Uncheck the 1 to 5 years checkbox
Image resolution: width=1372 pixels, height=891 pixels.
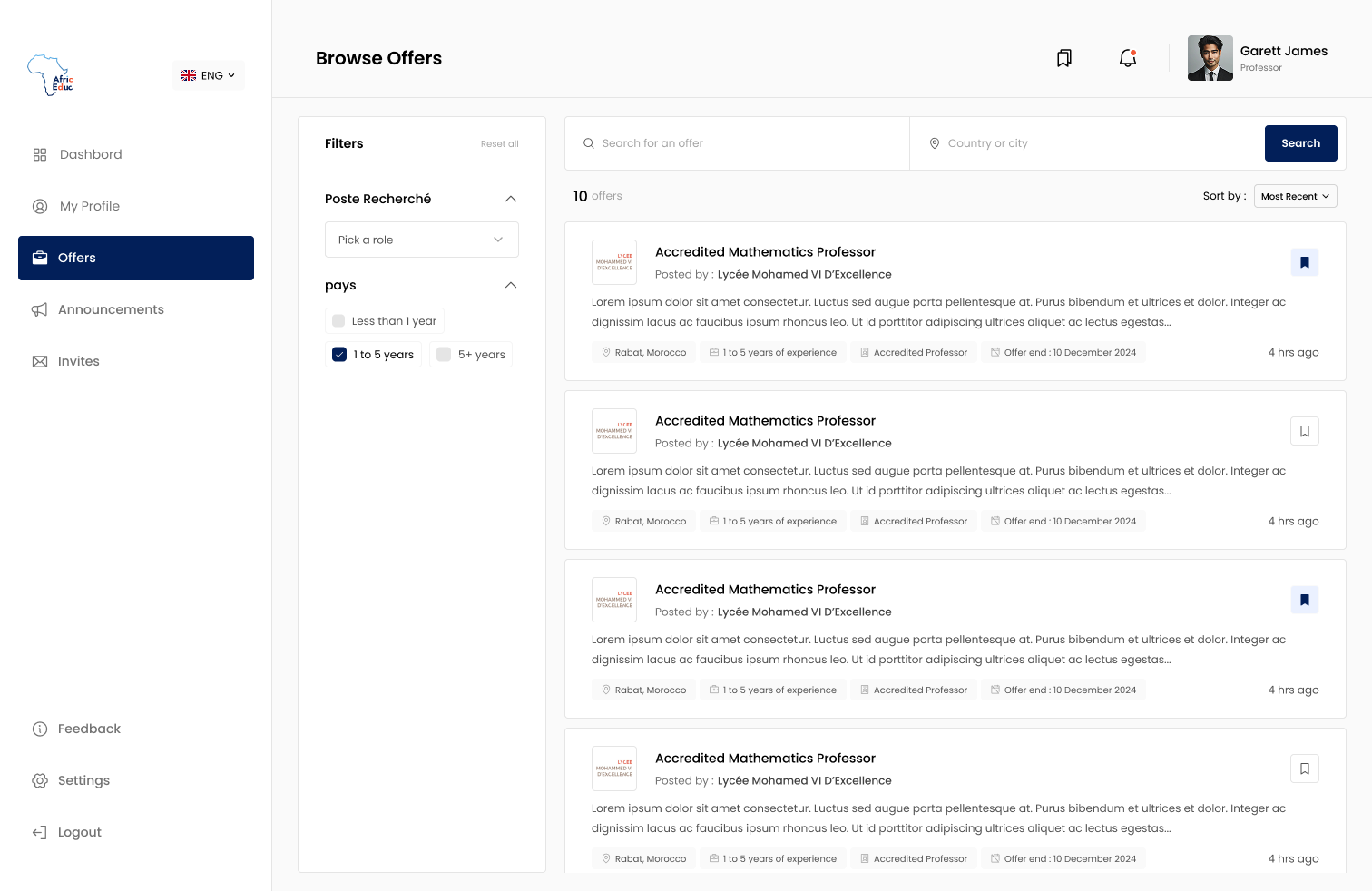(339, 354)
